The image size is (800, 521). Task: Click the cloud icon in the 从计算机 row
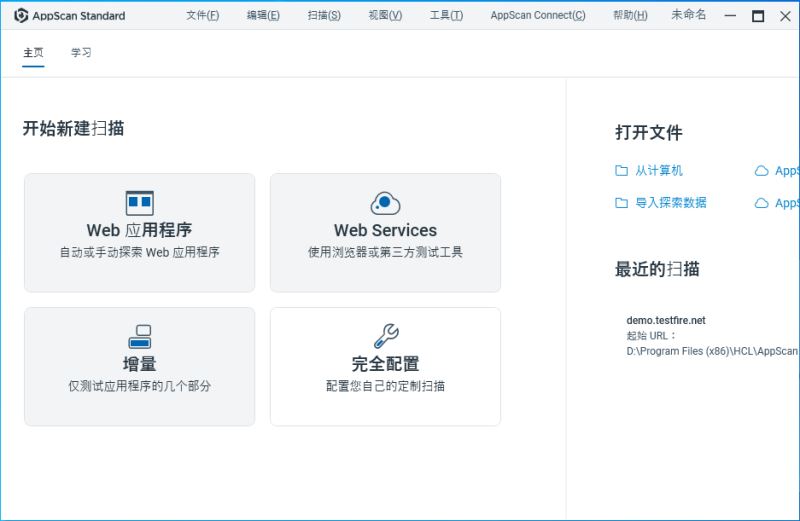(x=761, y=171)
